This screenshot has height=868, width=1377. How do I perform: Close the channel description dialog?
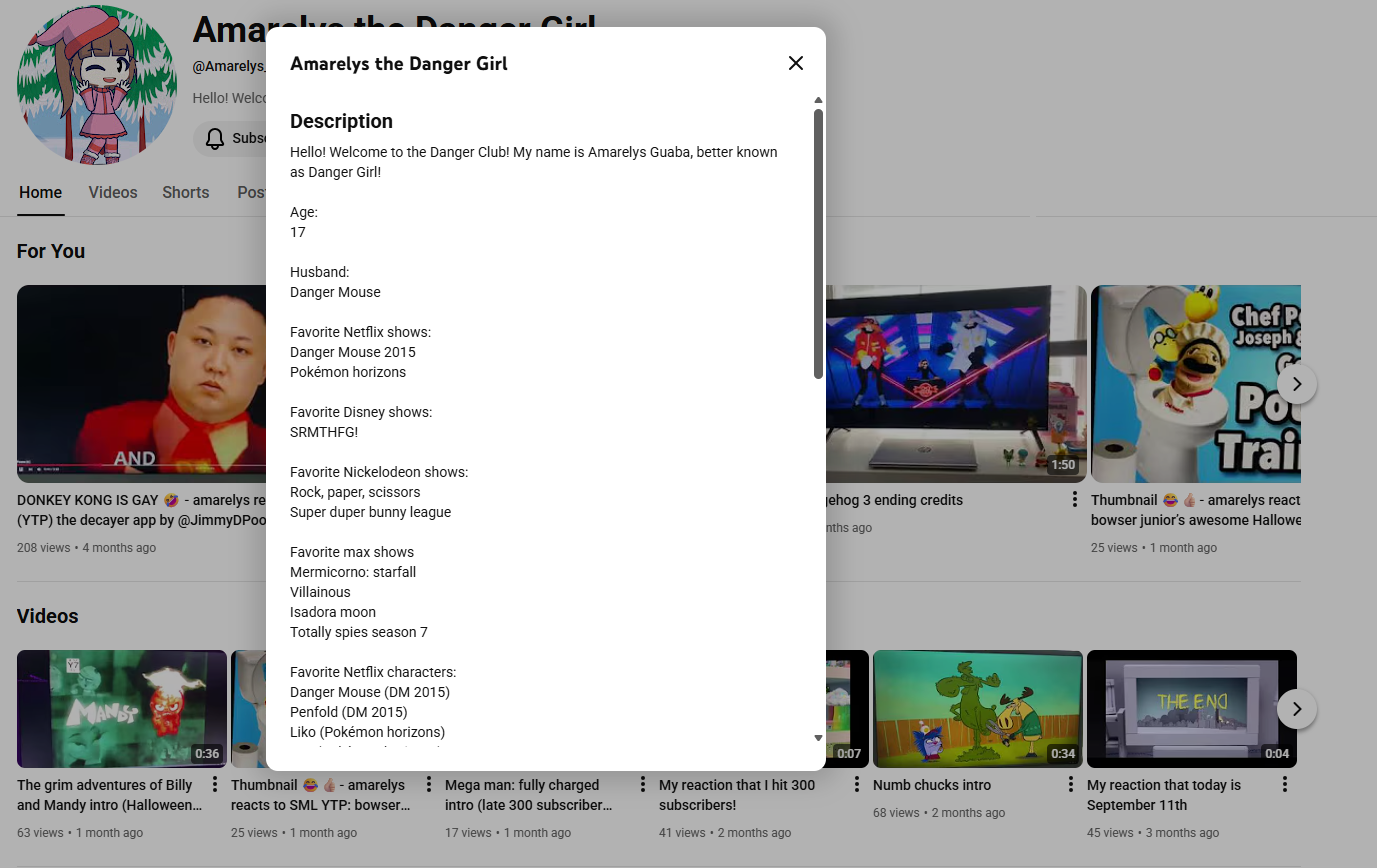click(795, 63)
